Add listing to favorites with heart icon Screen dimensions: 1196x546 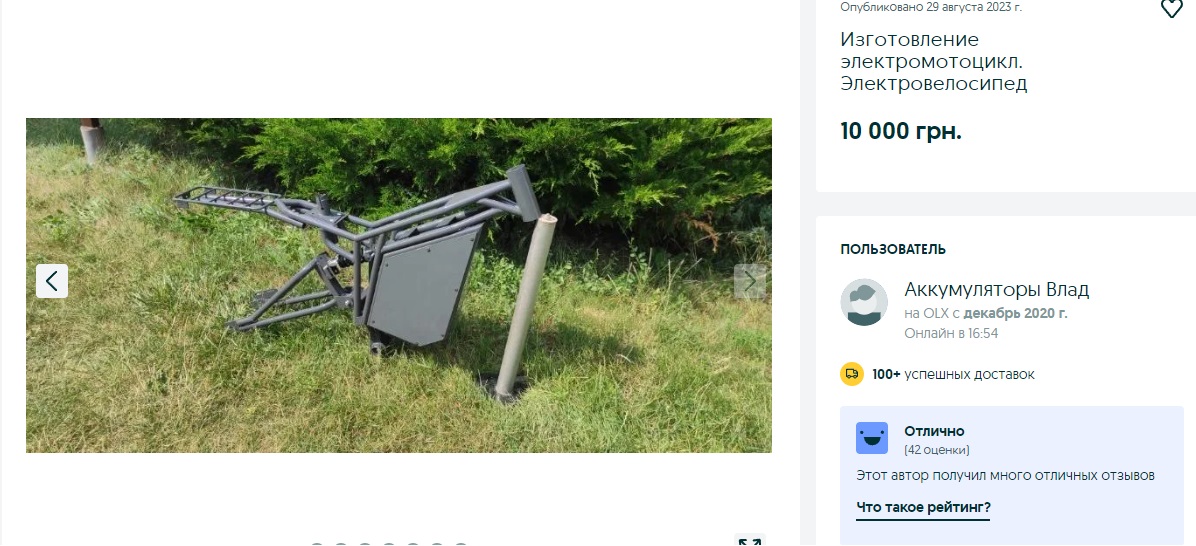coord(1171,8)
